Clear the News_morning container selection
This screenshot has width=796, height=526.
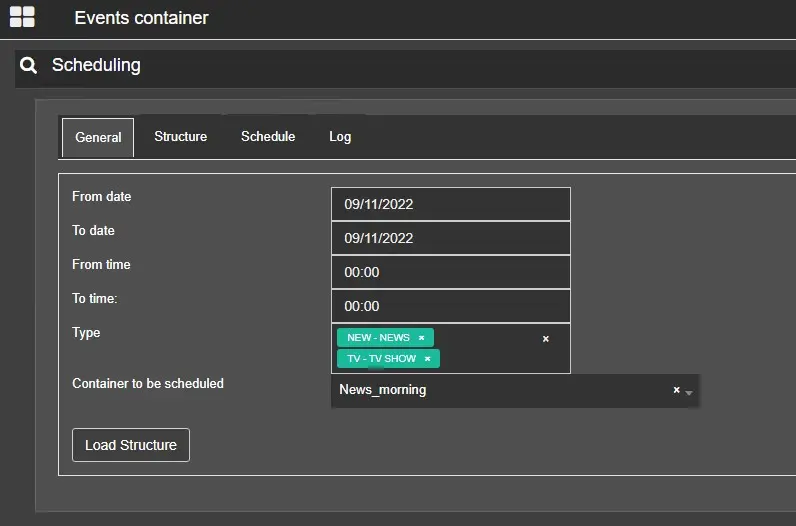[676, 390]
